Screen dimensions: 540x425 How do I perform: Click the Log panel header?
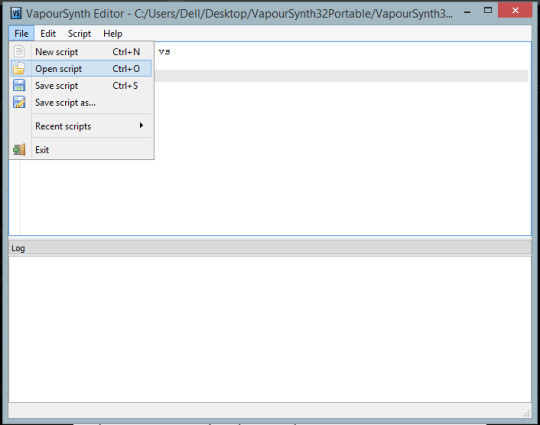[x=270, y=248]
